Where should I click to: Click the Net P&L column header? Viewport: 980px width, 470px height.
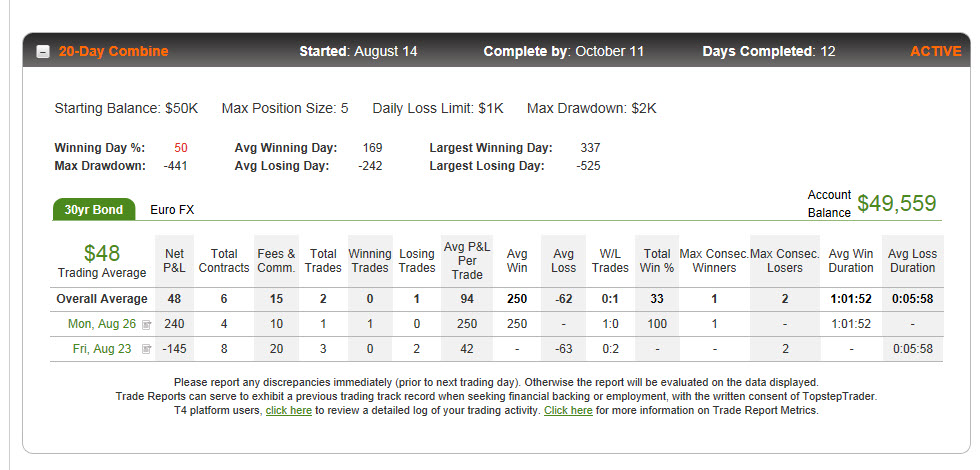tap(174, 261)
